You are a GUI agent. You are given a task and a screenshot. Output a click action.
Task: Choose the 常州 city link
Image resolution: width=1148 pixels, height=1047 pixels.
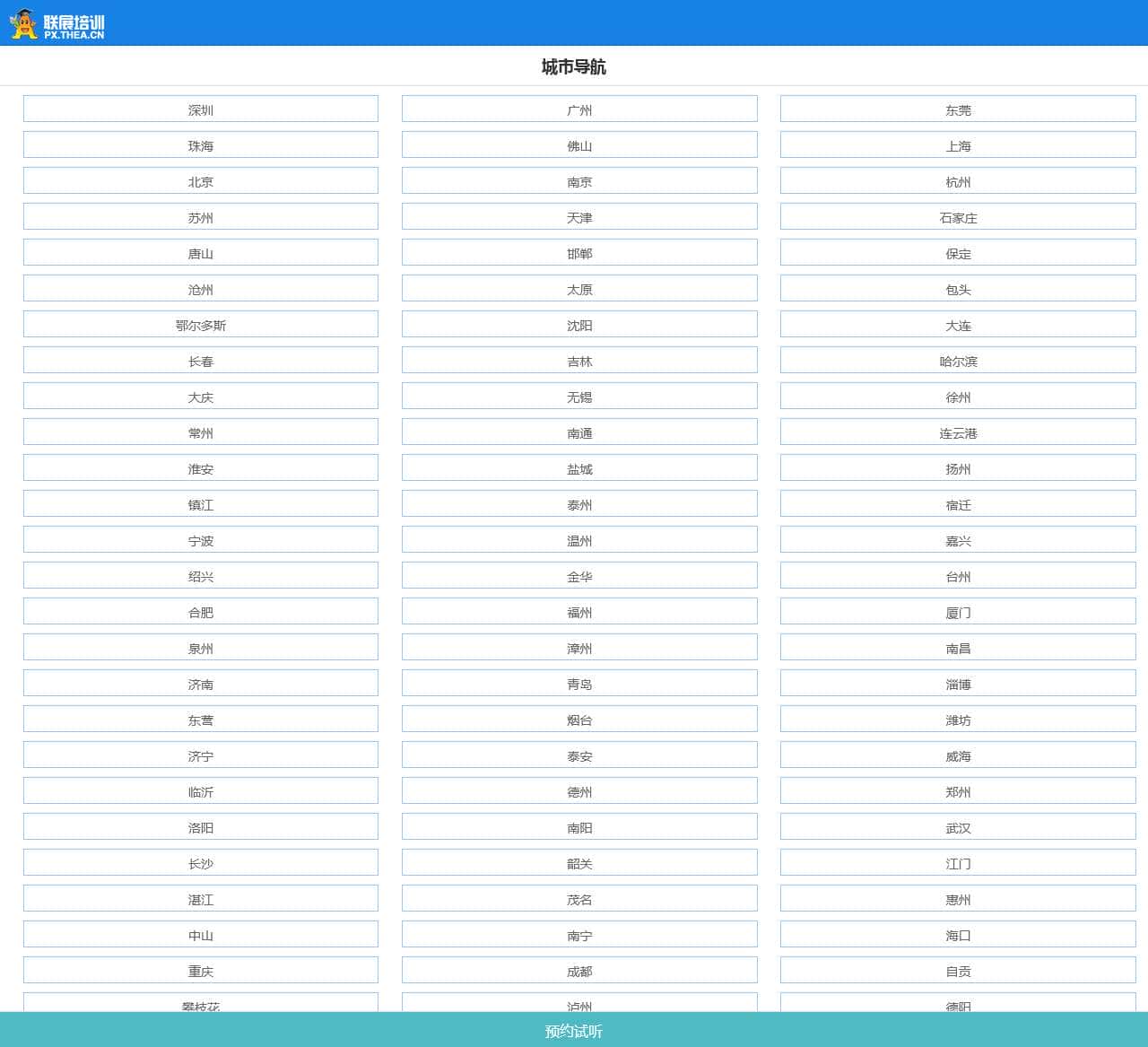[x=201, y=432]
